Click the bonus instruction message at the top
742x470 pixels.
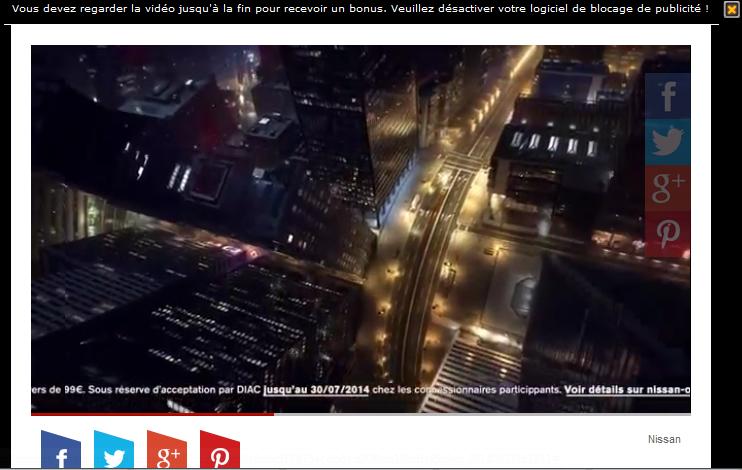point(200,8)
